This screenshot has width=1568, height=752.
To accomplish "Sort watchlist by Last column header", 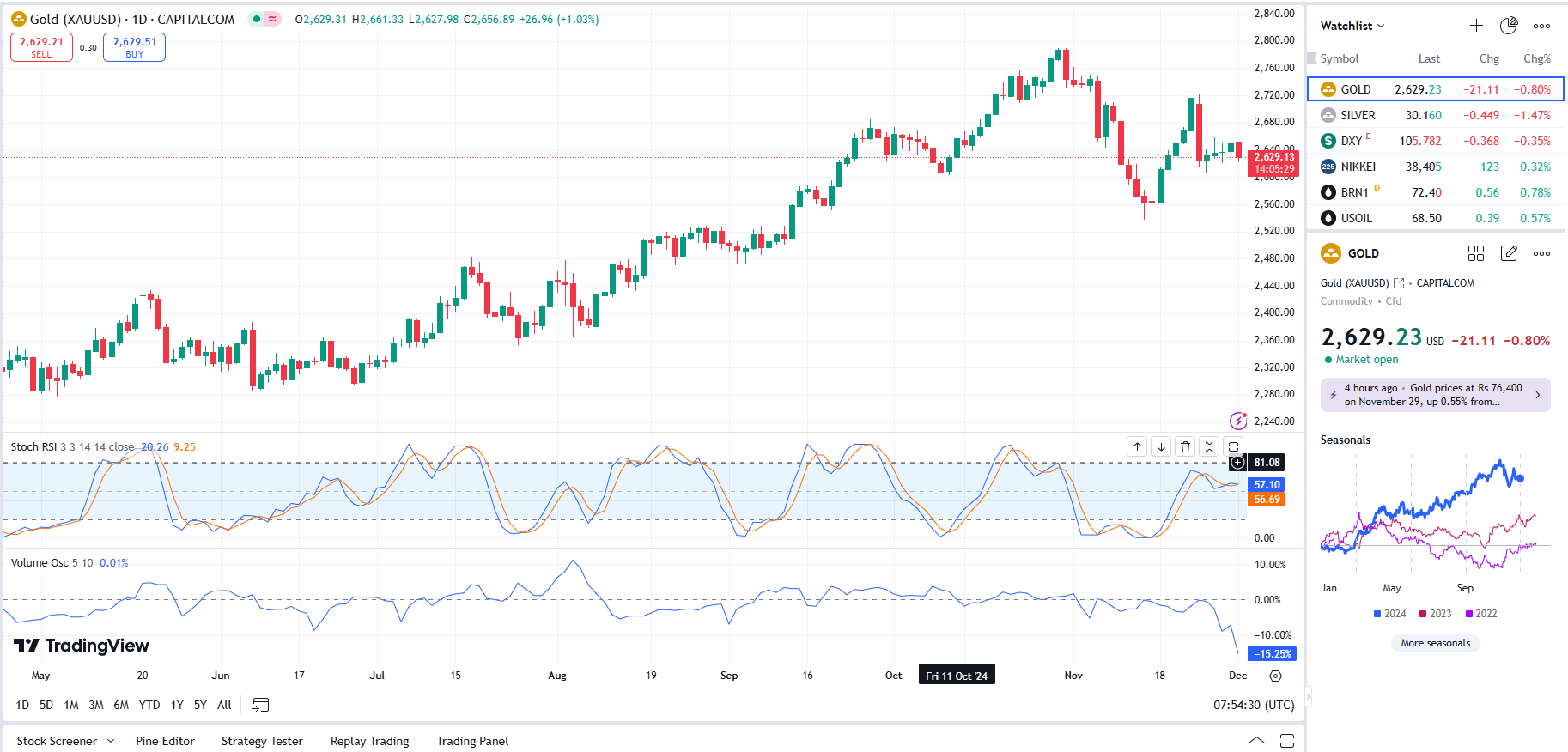I will 1429,58.
